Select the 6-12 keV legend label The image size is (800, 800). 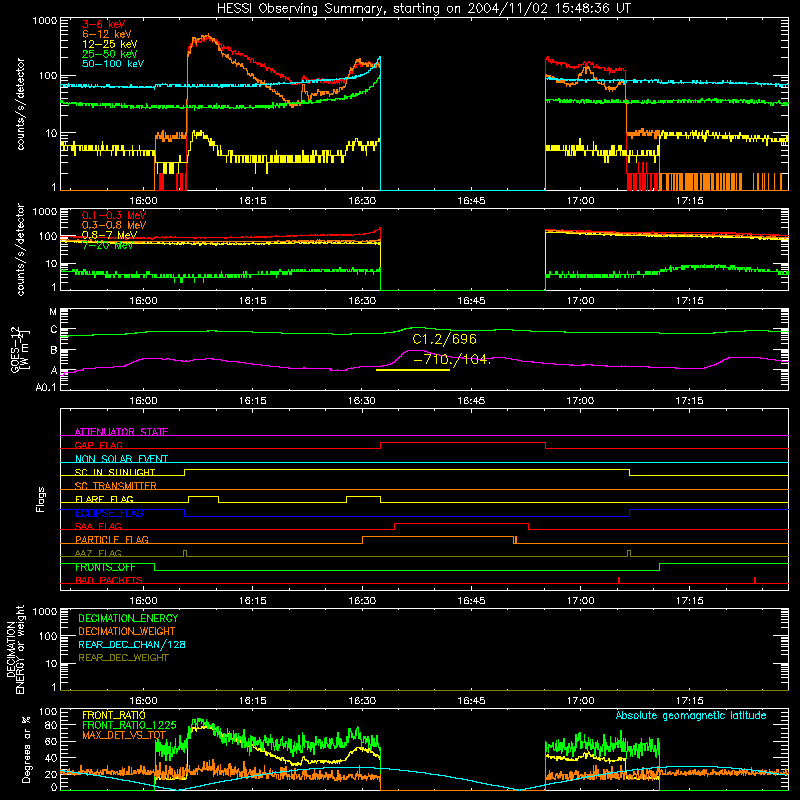107,34
